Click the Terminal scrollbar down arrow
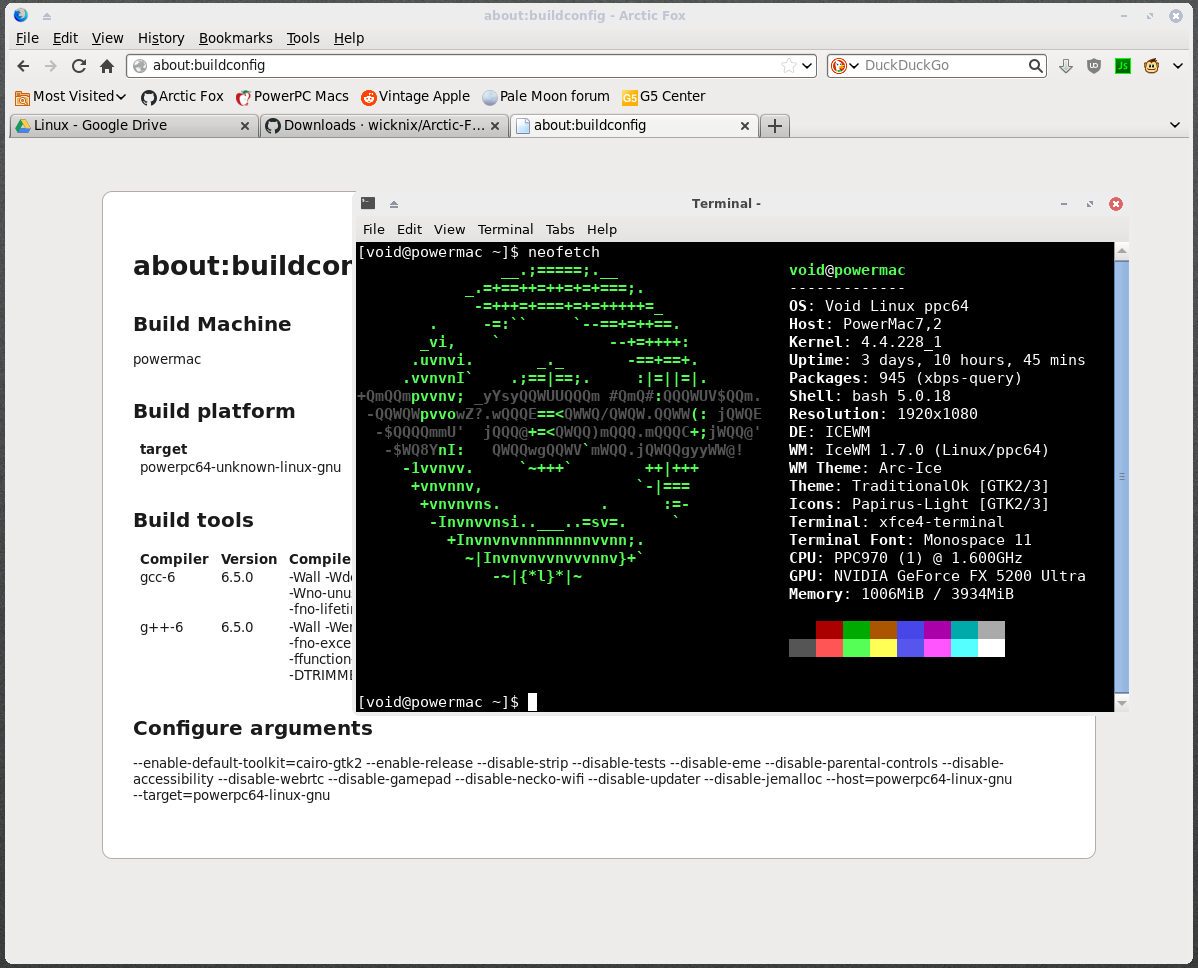This screenshot has width=1198, height=968. [1122, 703]
